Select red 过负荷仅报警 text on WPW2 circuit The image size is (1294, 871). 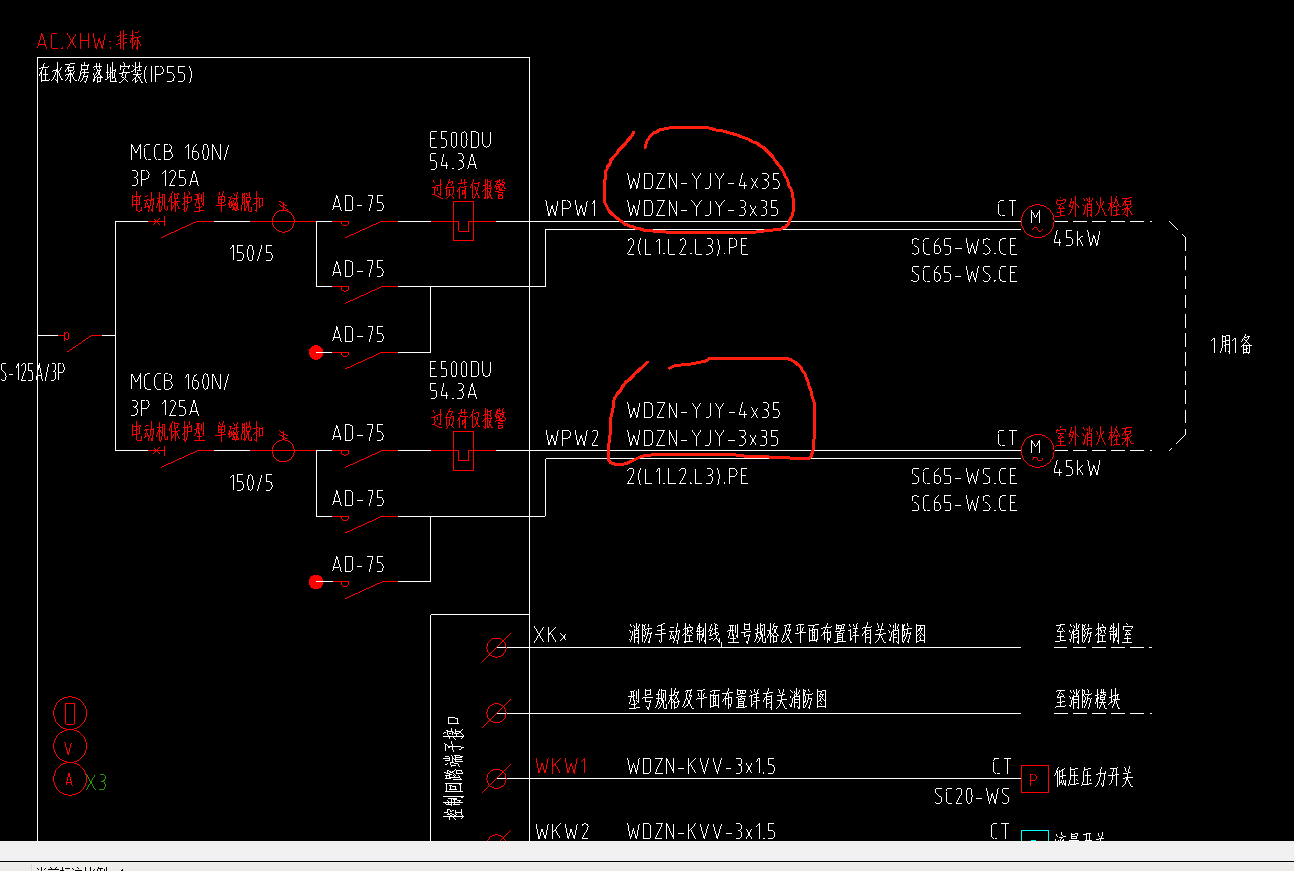[468, 418]
